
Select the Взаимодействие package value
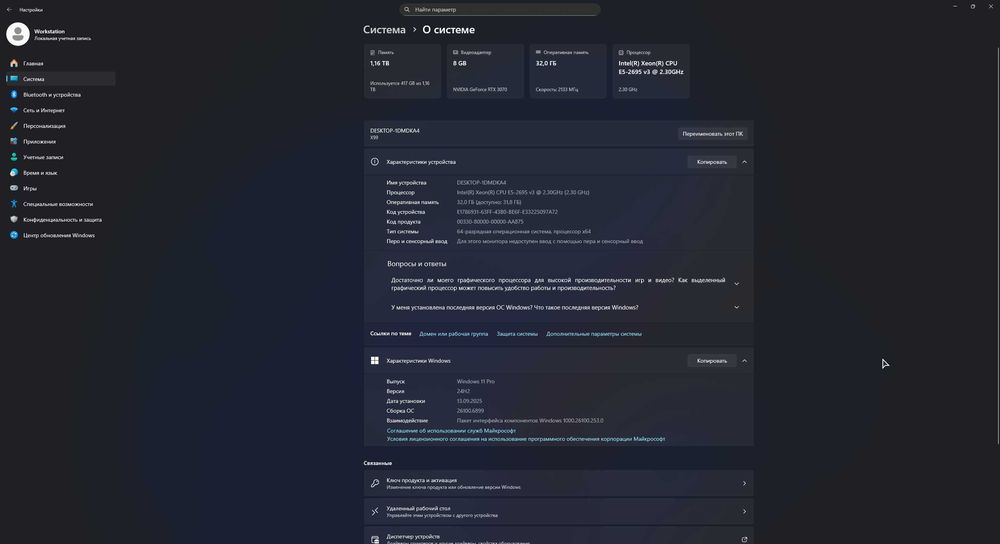[x=530, y=421]
